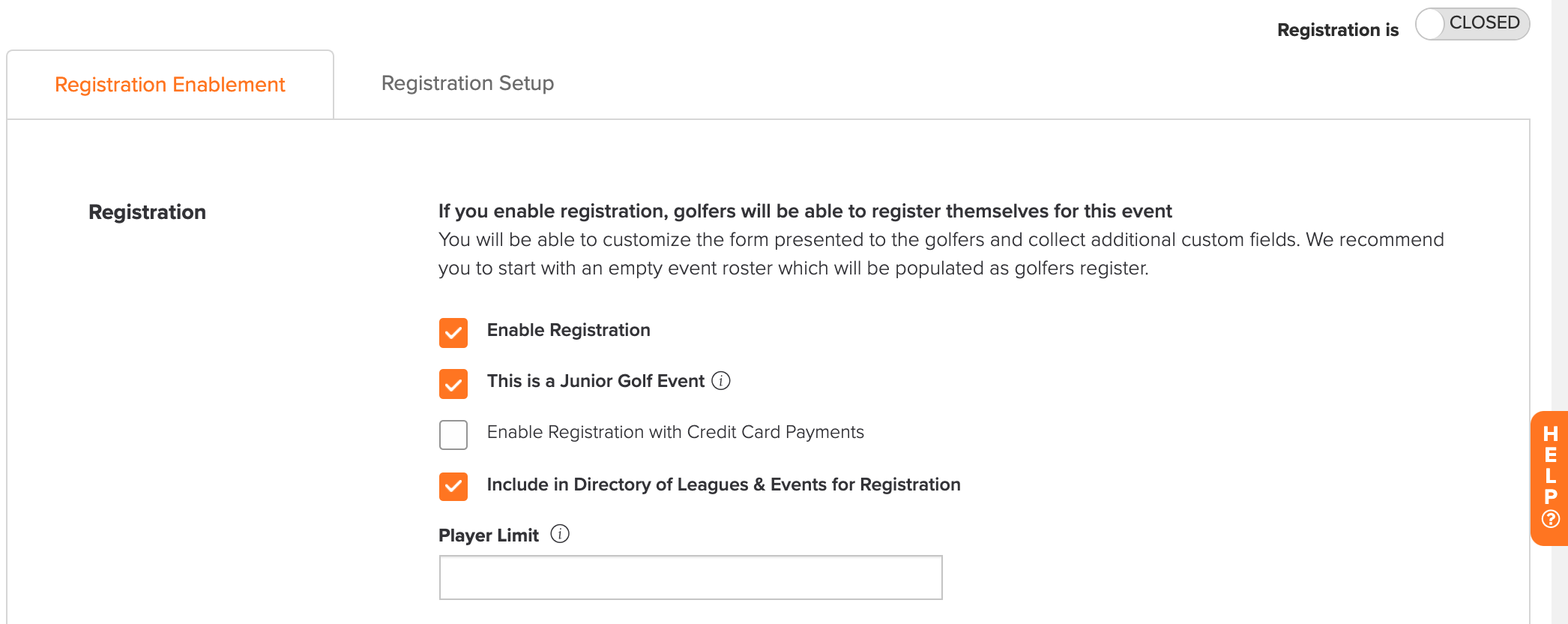Click the Enable Registration text label
Image resolution: width=1568 pixels, height=624 pixels.
point(569,330)
